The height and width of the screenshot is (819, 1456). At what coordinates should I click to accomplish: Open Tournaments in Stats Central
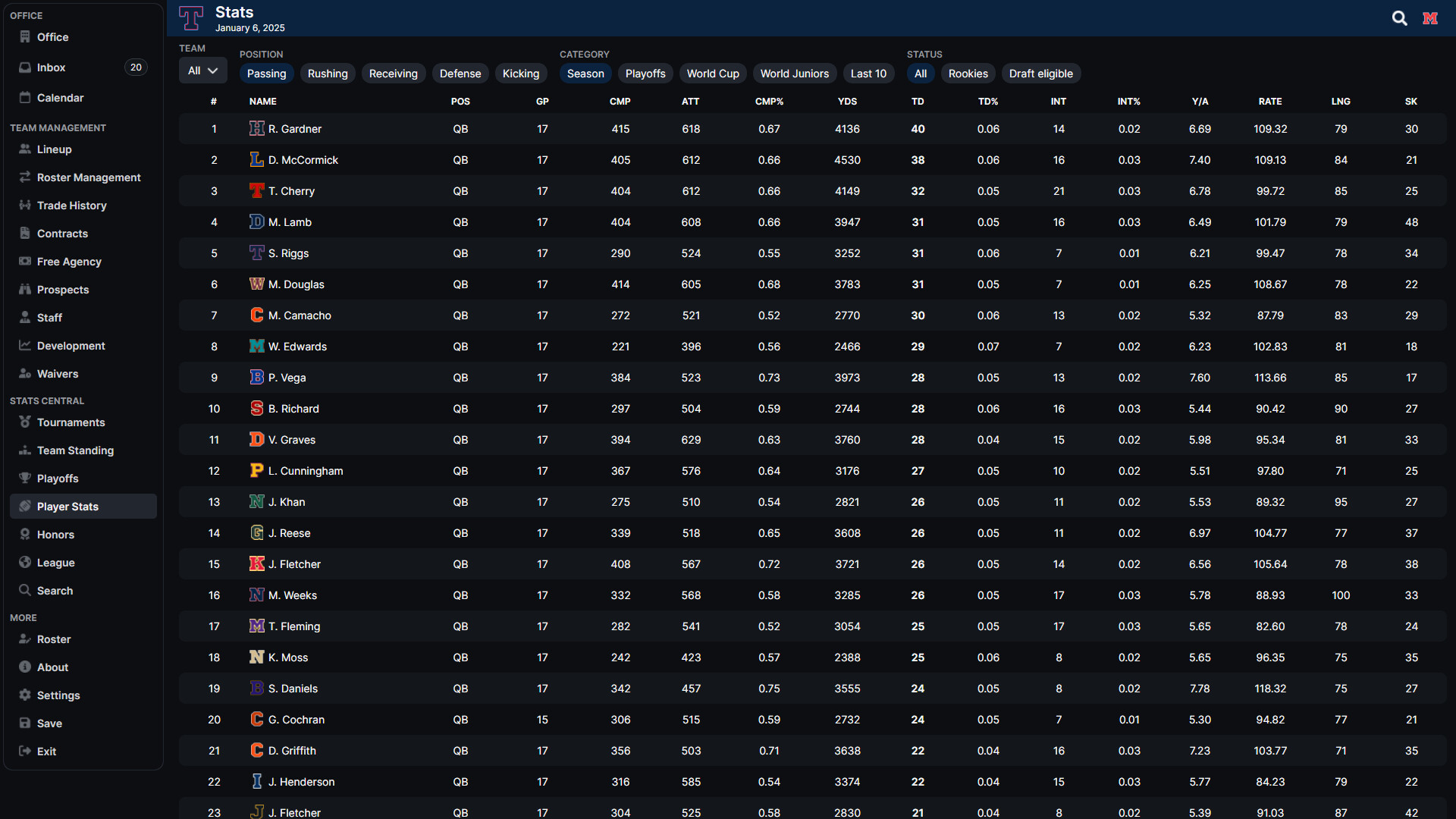(71, 422)
